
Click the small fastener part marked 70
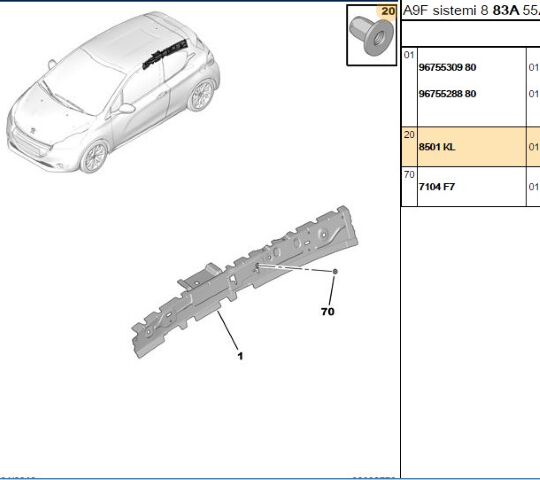coord(335,272)
